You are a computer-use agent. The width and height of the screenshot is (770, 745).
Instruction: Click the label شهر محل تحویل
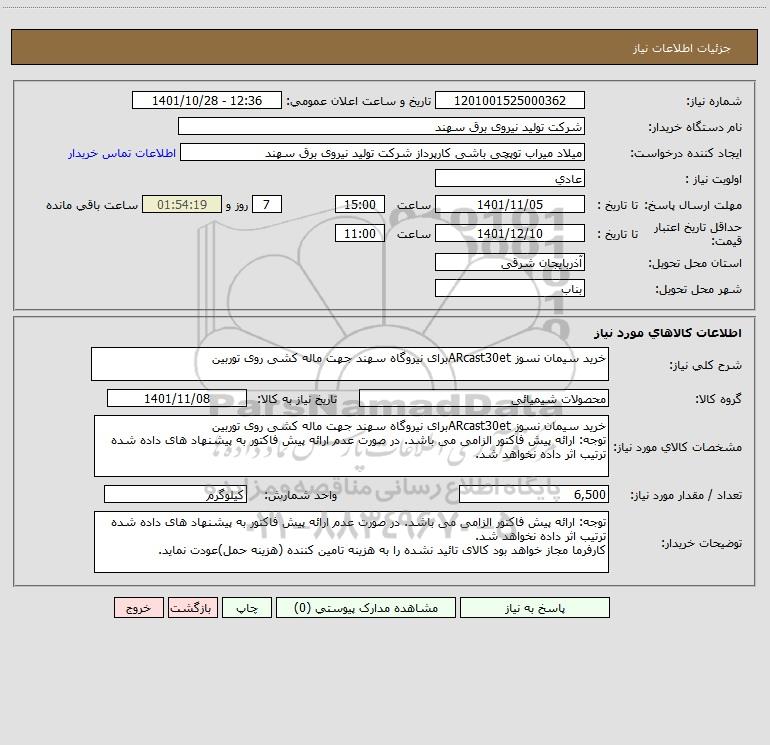tap(698, 289)
